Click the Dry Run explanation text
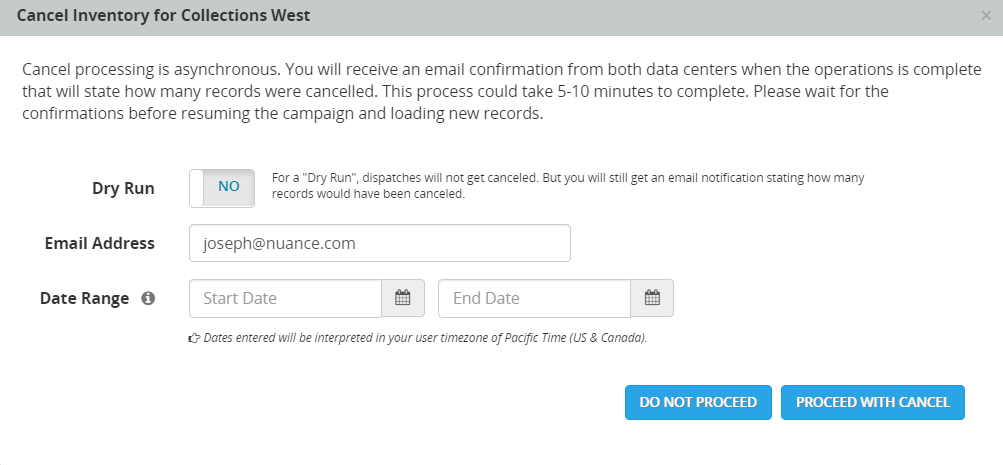The width and height of the screenshot is (1003, 465). tap(567, 186)
